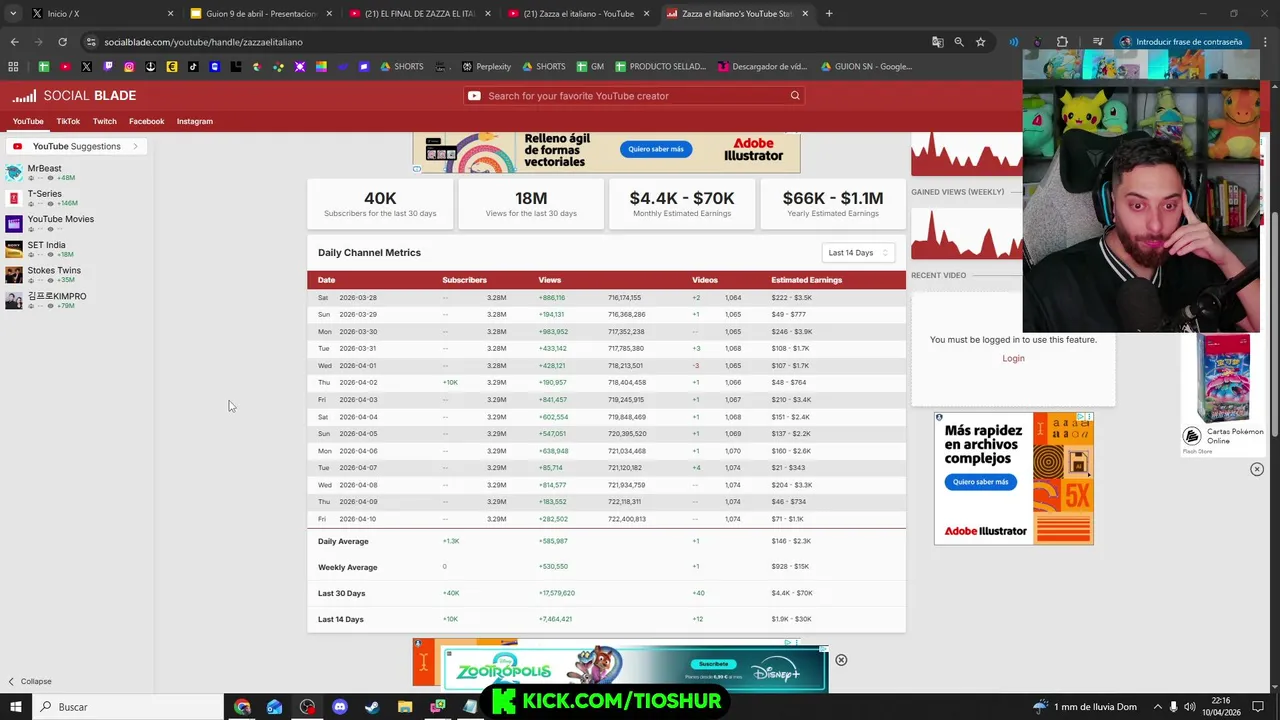Click the Login link in Recent Video
This screenshot has height=720, width=1280.
1013,358
